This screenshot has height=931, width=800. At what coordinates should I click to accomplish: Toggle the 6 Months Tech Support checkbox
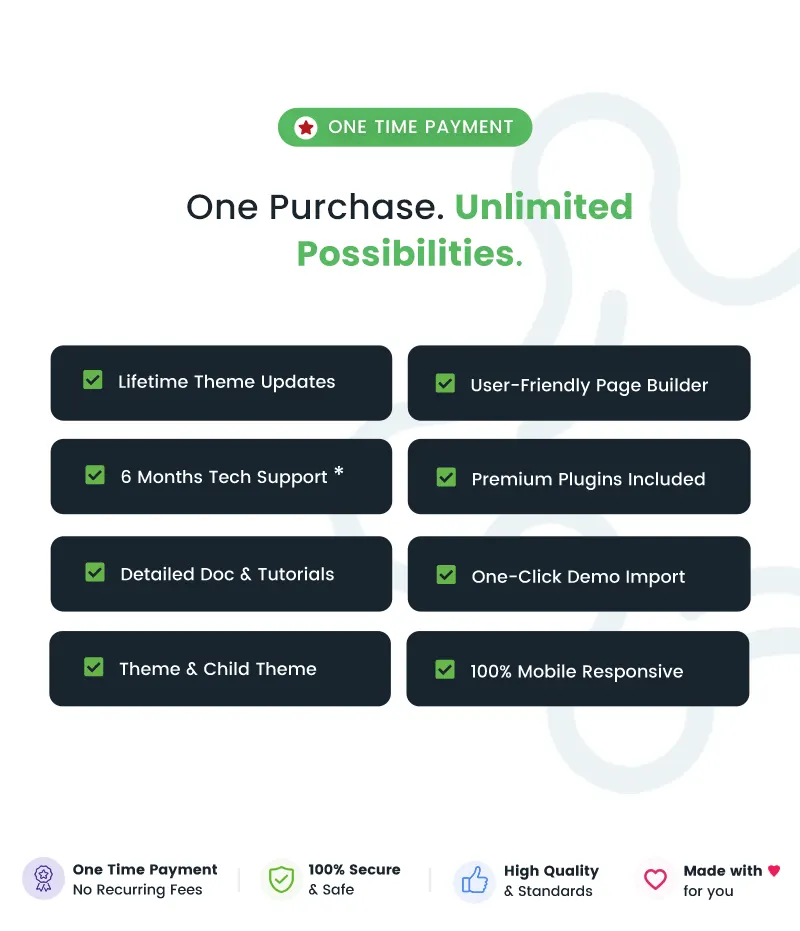point(95,475)
